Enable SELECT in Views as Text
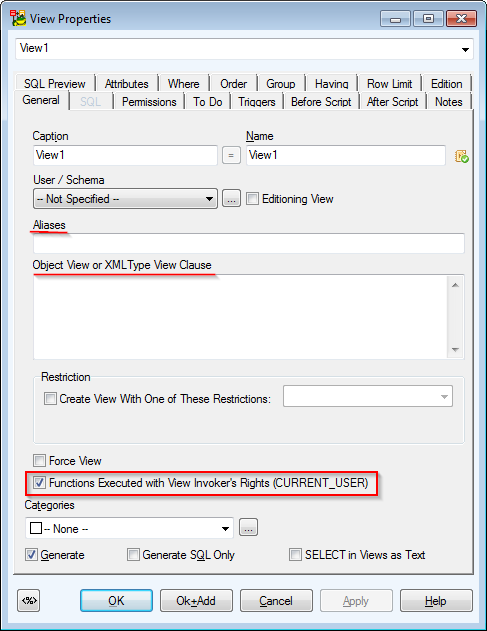 pyautogui.click(x=295, y=555)
